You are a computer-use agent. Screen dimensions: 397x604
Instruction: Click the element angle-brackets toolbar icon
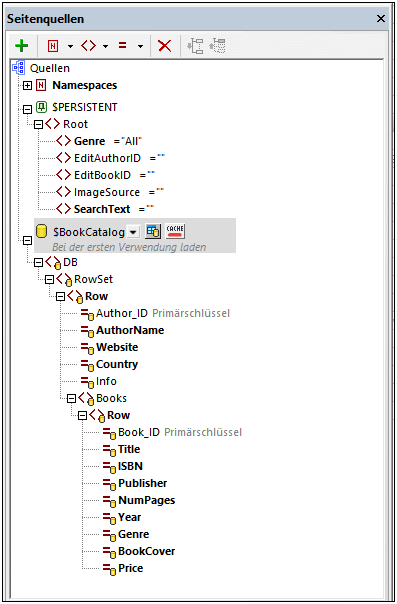click(x=88, y=46)
